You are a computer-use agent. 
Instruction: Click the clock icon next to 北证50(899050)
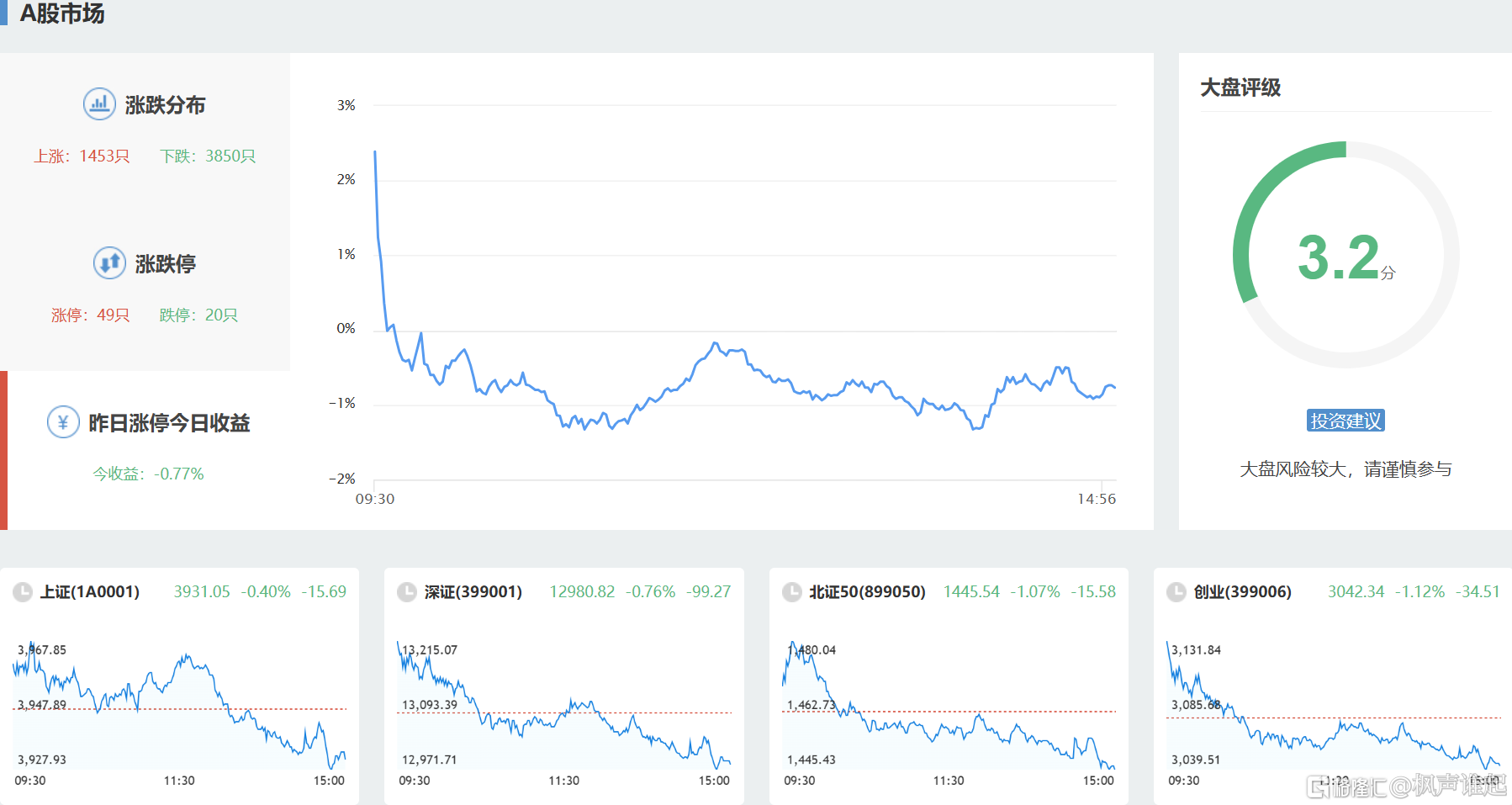coord(791,592)
